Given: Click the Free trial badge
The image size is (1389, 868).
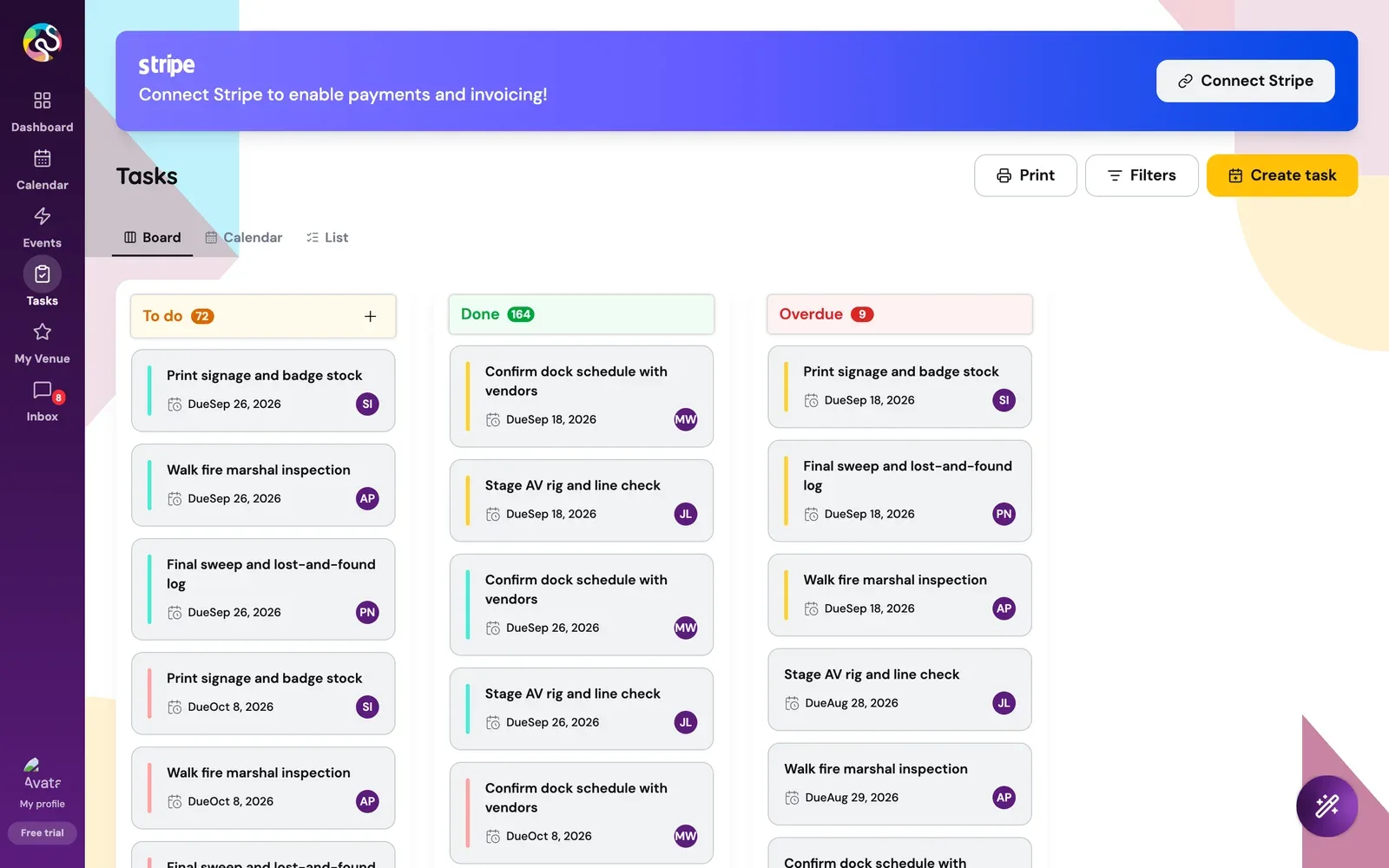Looking at the screenshot, I should point(43,833).
